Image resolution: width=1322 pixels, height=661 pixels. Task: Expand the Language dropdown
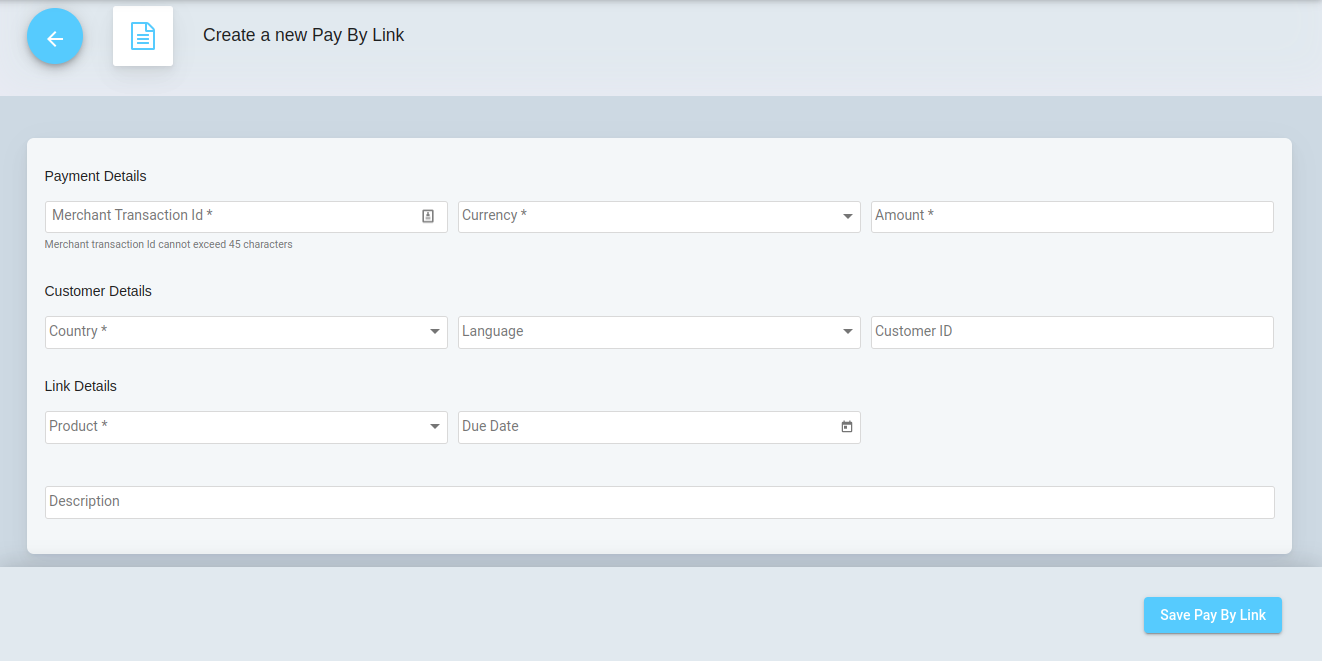click(x=658, y=332)
